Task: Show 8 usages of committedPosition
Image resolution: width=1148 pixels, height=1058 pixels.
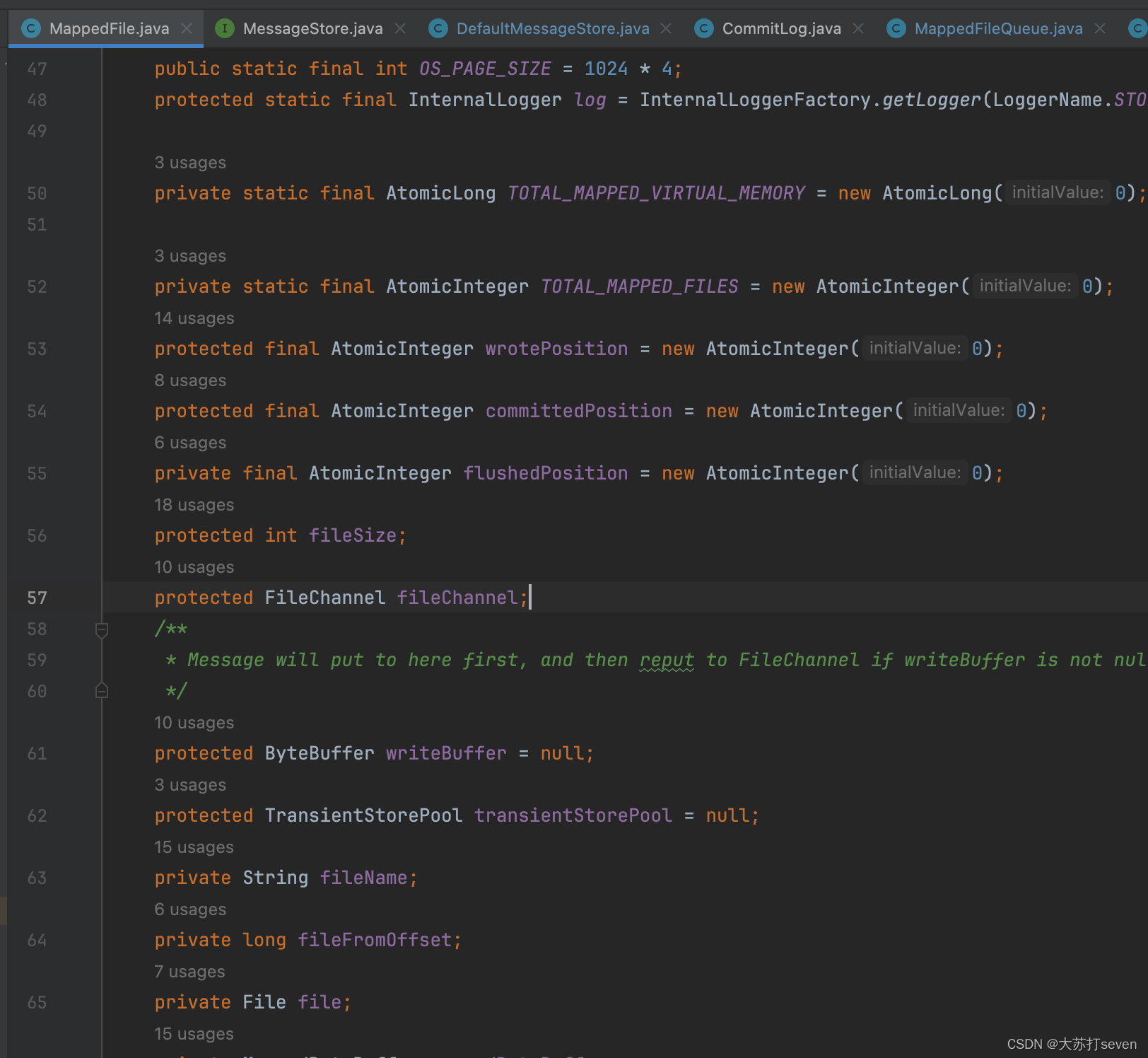Action: (190, 380)
